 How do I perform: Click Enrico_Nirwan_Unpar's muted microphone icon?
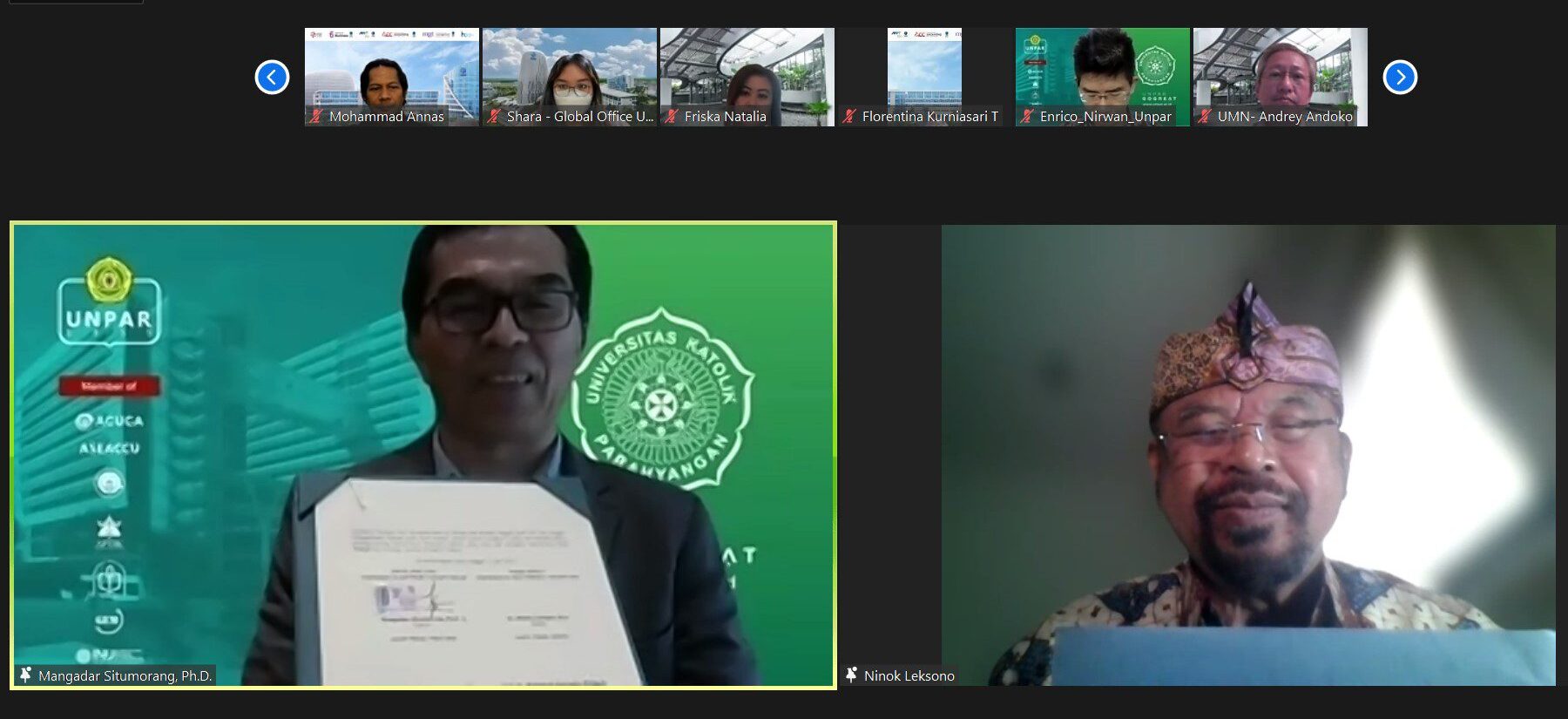click(1027, 116)
